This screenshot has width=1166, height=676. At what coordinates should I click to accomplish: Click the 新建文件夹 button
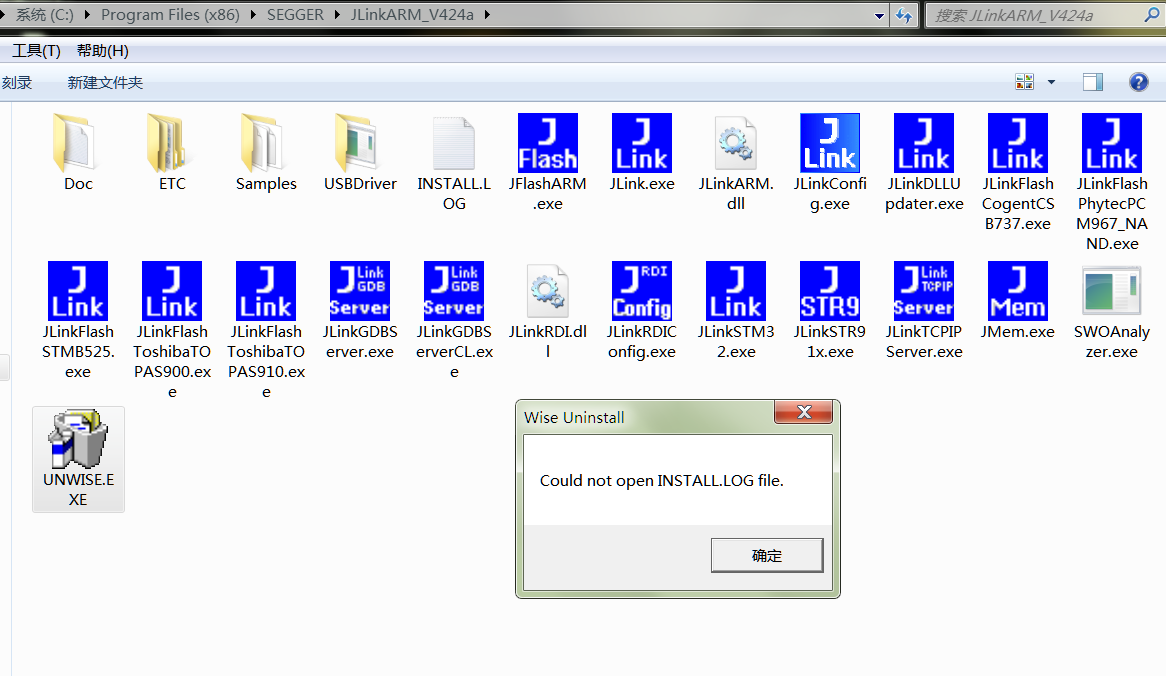pyautogui.click(x=104, y=83)
